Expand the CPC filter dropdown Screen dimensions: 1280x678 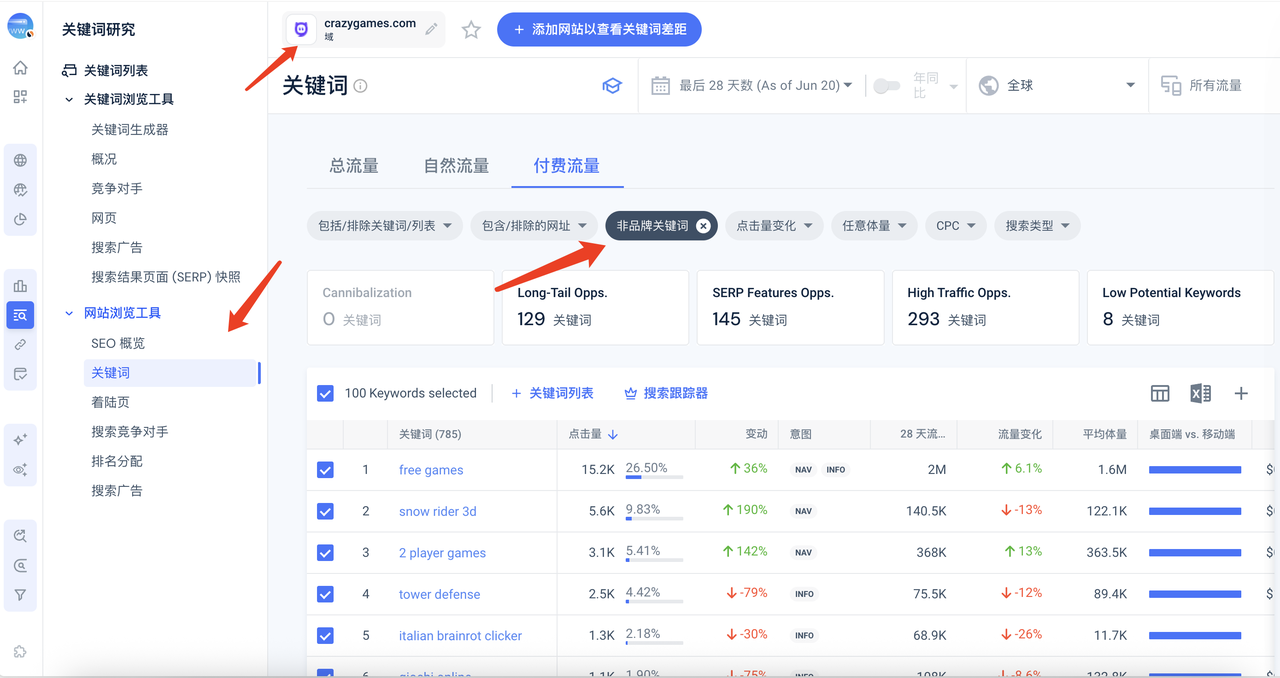pos(955,226)
